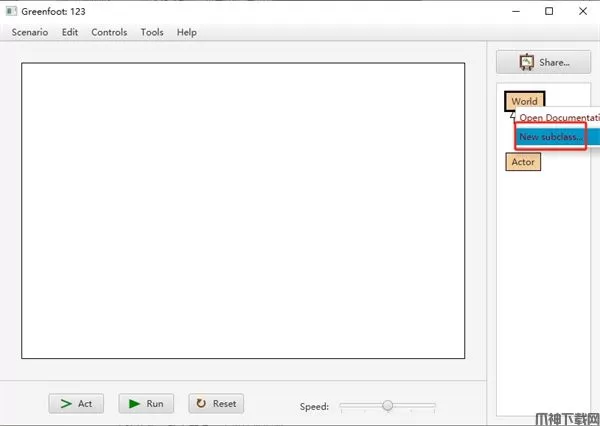This screenshot has height=426, width=600.
Task: Select the World class box
Action: point(525,101)
